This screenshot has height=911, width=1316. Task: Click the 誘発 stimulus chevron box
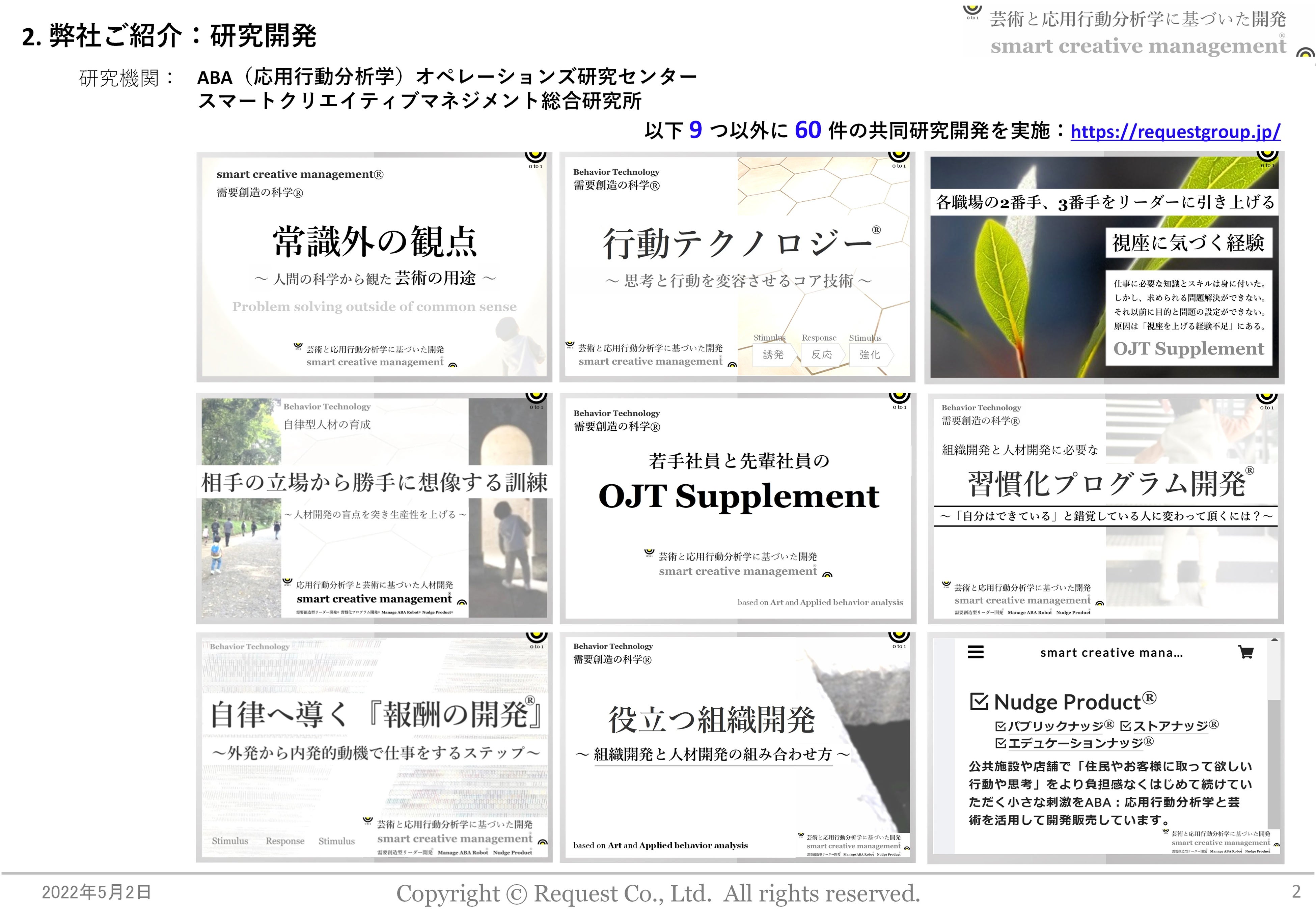(773, 354)
